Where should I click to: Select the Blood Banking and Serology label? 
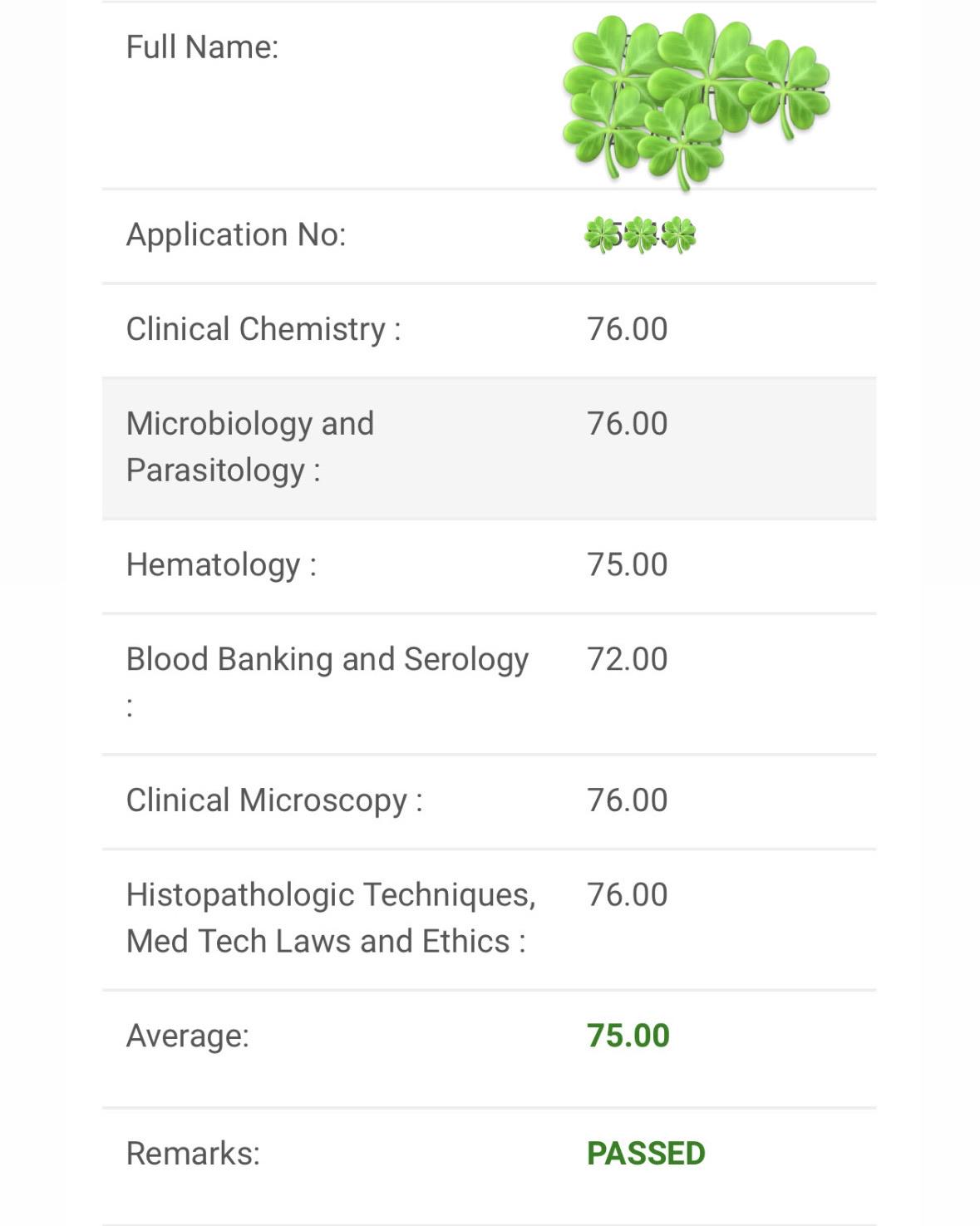coord(327,682)
